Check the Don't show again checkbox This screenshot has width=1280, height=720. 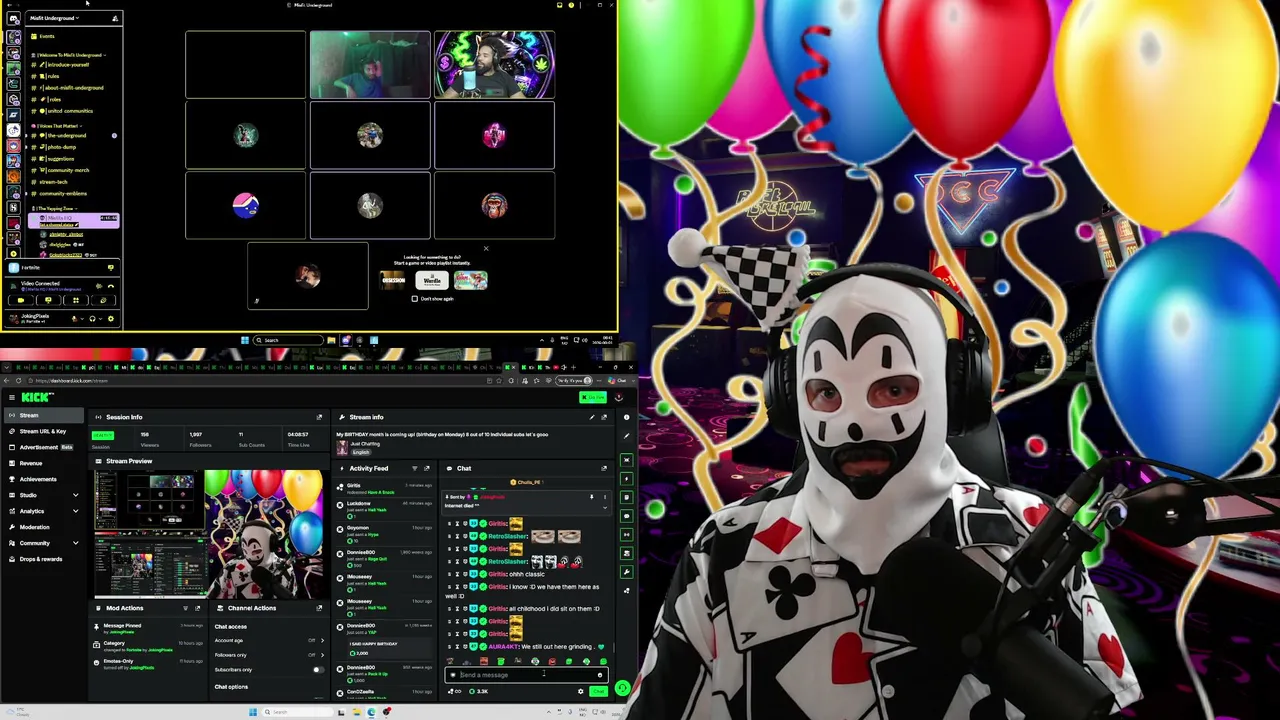click(415, 299)
